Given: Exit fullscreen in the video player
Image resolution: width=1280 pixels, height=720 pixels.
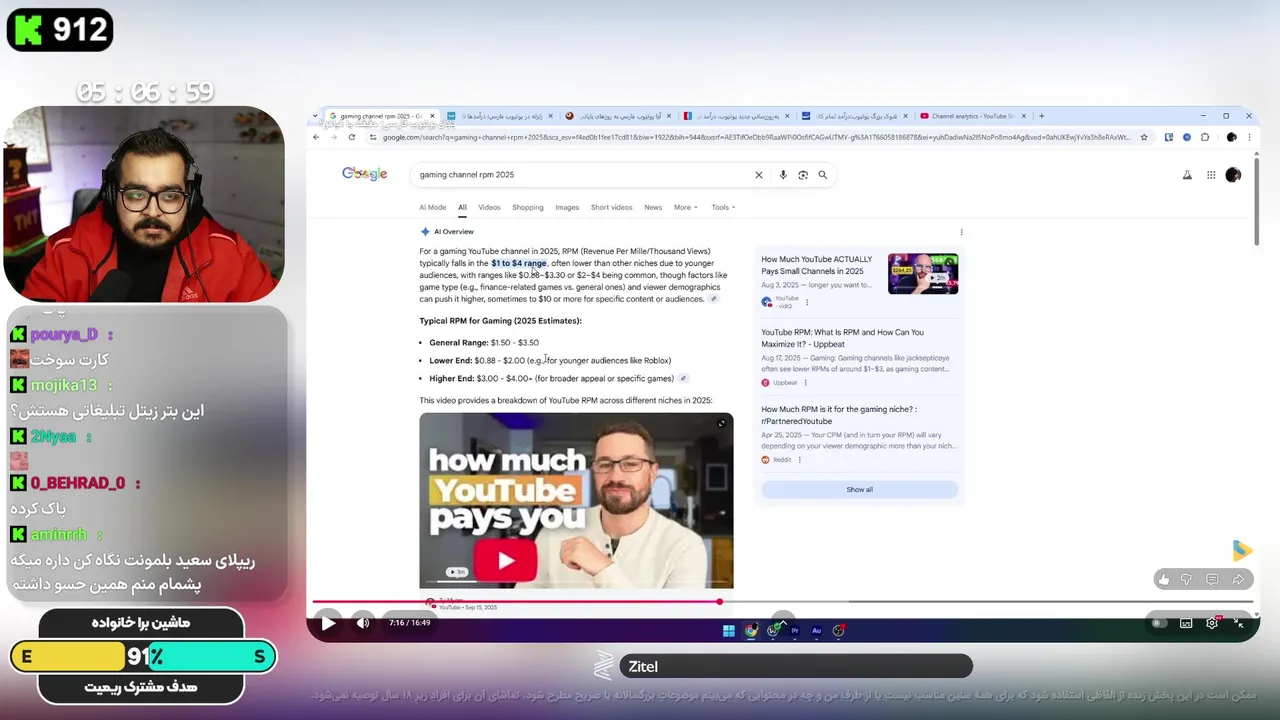Looking at the screenshot, I should pyautogui.click(x=1239, y=623).
